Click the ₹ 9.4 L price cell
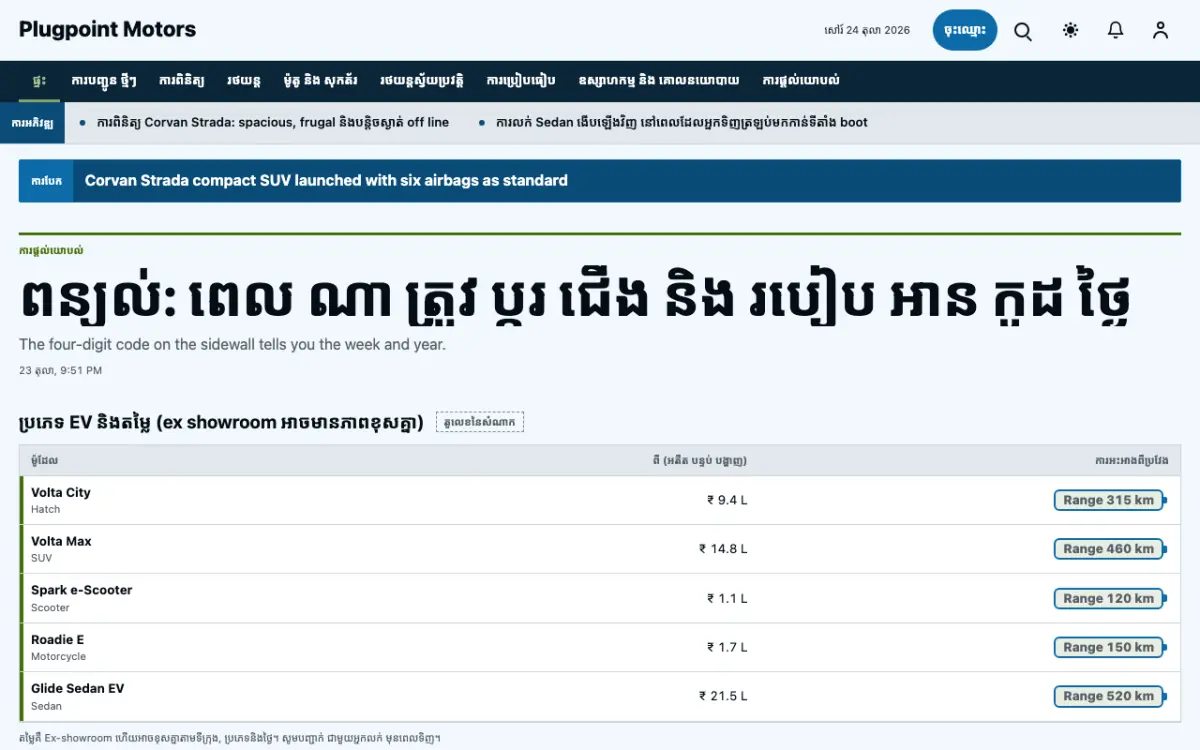 (x=727, y=500)
